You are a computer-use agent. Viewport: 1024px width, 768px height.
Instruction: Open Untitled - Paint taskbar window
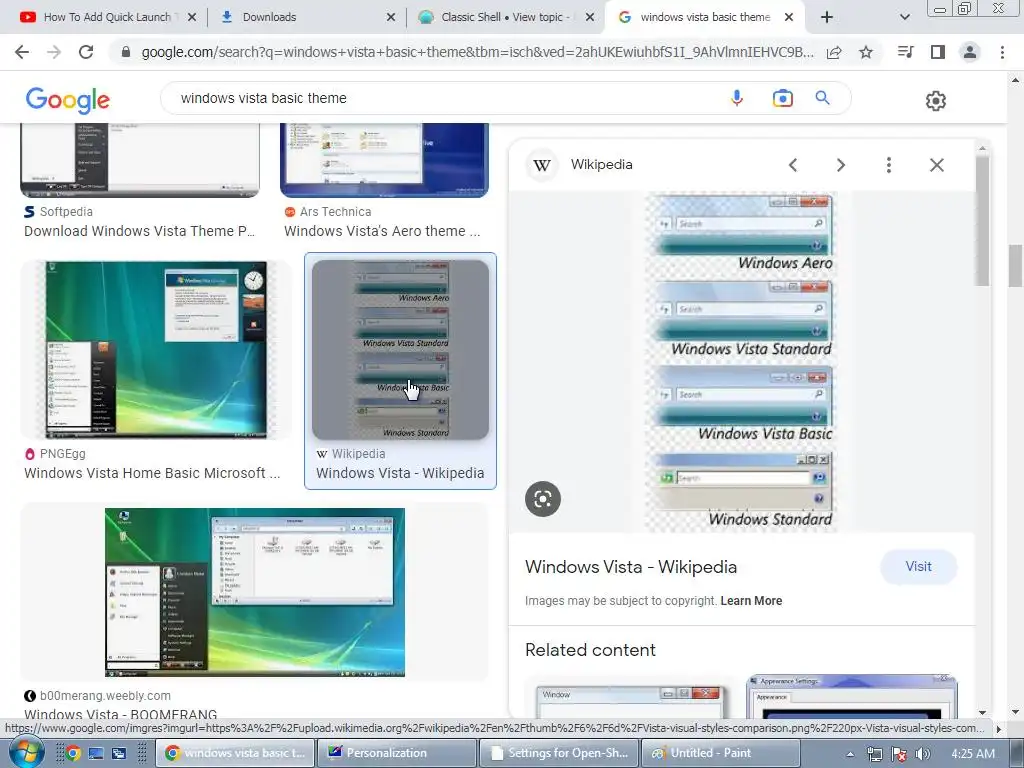coord(721,753)
